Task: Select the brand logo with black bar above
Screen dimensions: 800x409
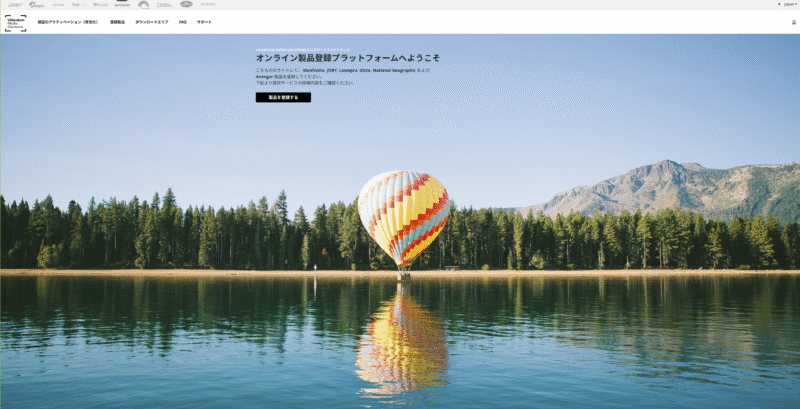Action: (122, 5)
